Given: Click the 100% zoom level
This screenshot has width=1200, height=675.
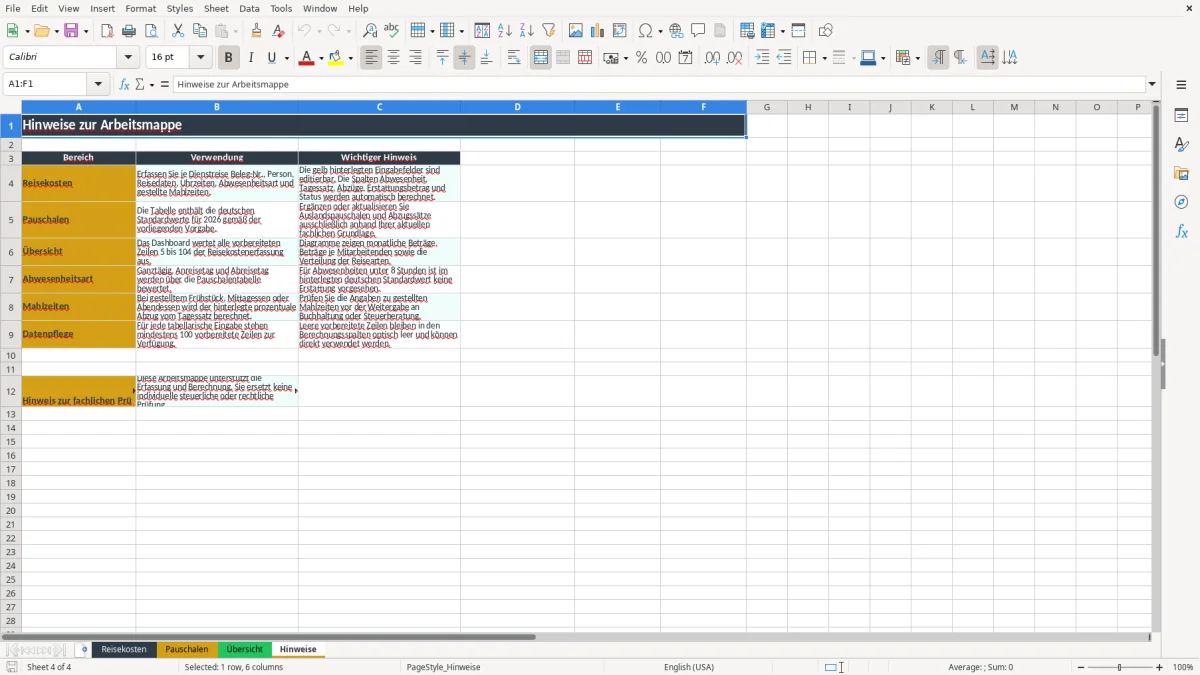Looking at the screenshot, I should [x=1183, y=667].
